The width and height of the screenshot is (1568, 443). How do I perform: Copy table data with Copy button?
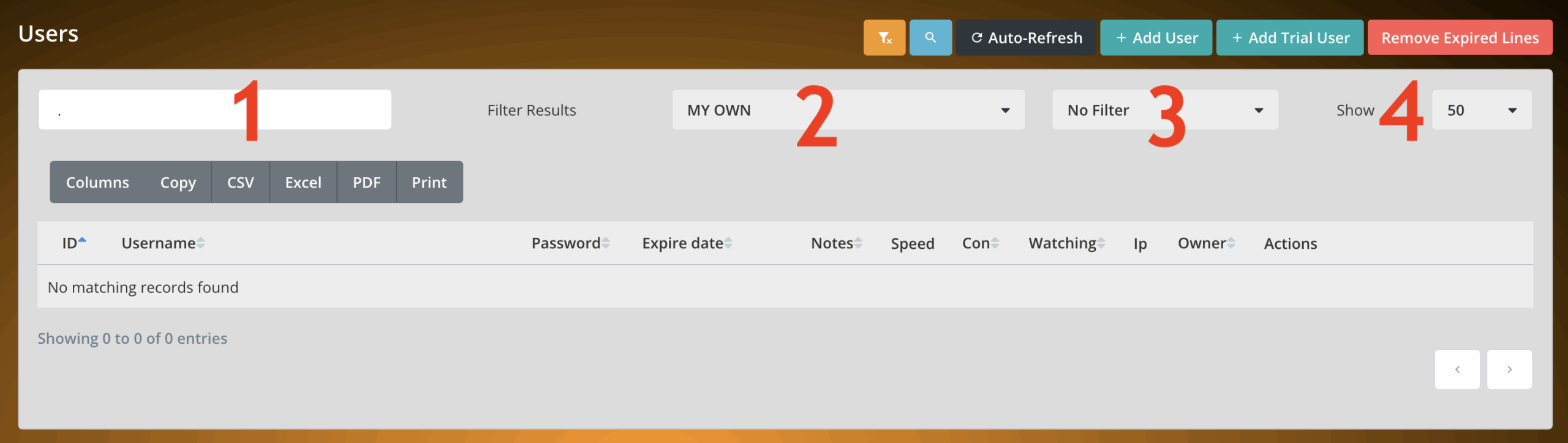click(178, 183)
